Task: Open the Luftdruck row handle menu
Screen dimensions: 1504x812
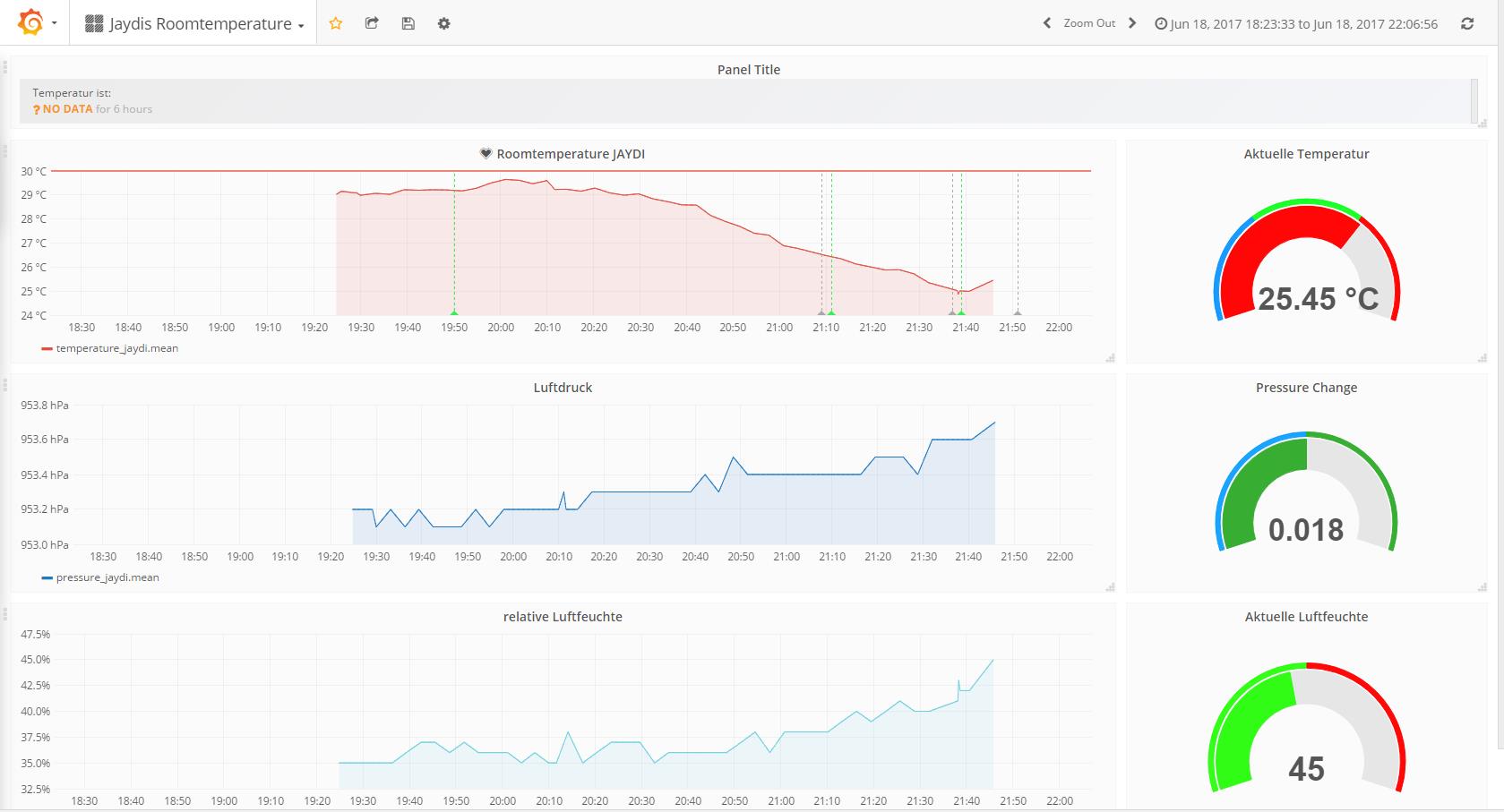Action: 5,385
